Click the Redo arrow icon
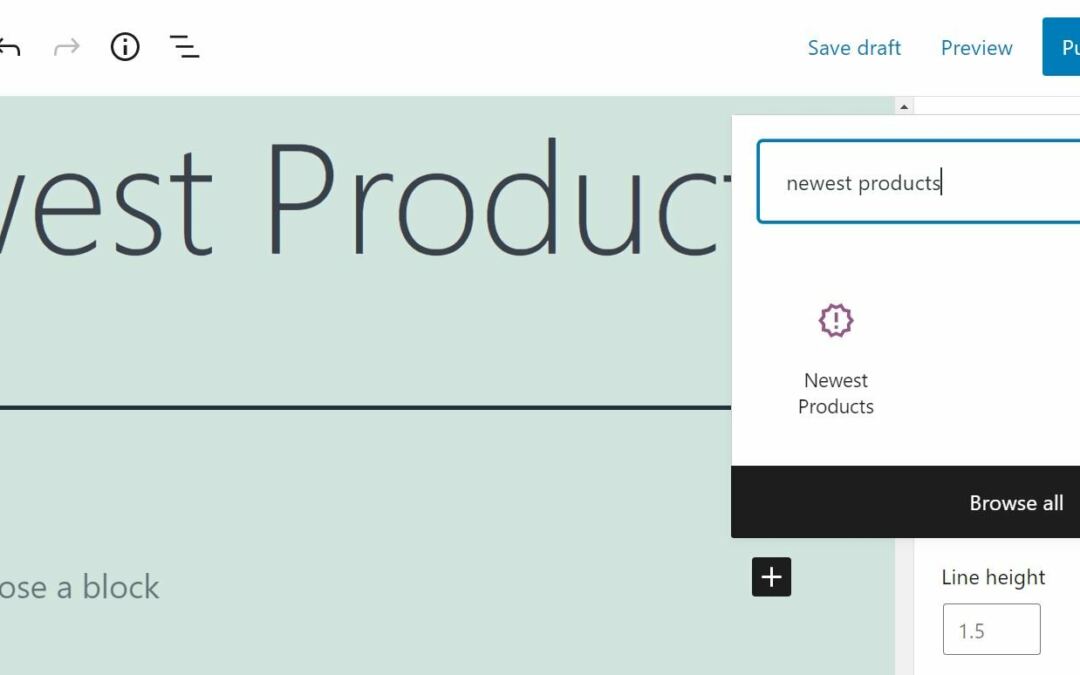1080x675 pixels. [x=66, y=47]
